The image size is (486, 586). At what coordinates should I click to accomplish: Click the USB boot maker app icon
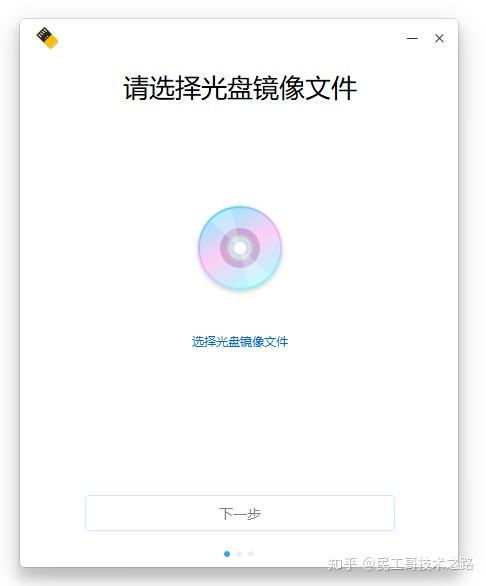click(47, 38)
